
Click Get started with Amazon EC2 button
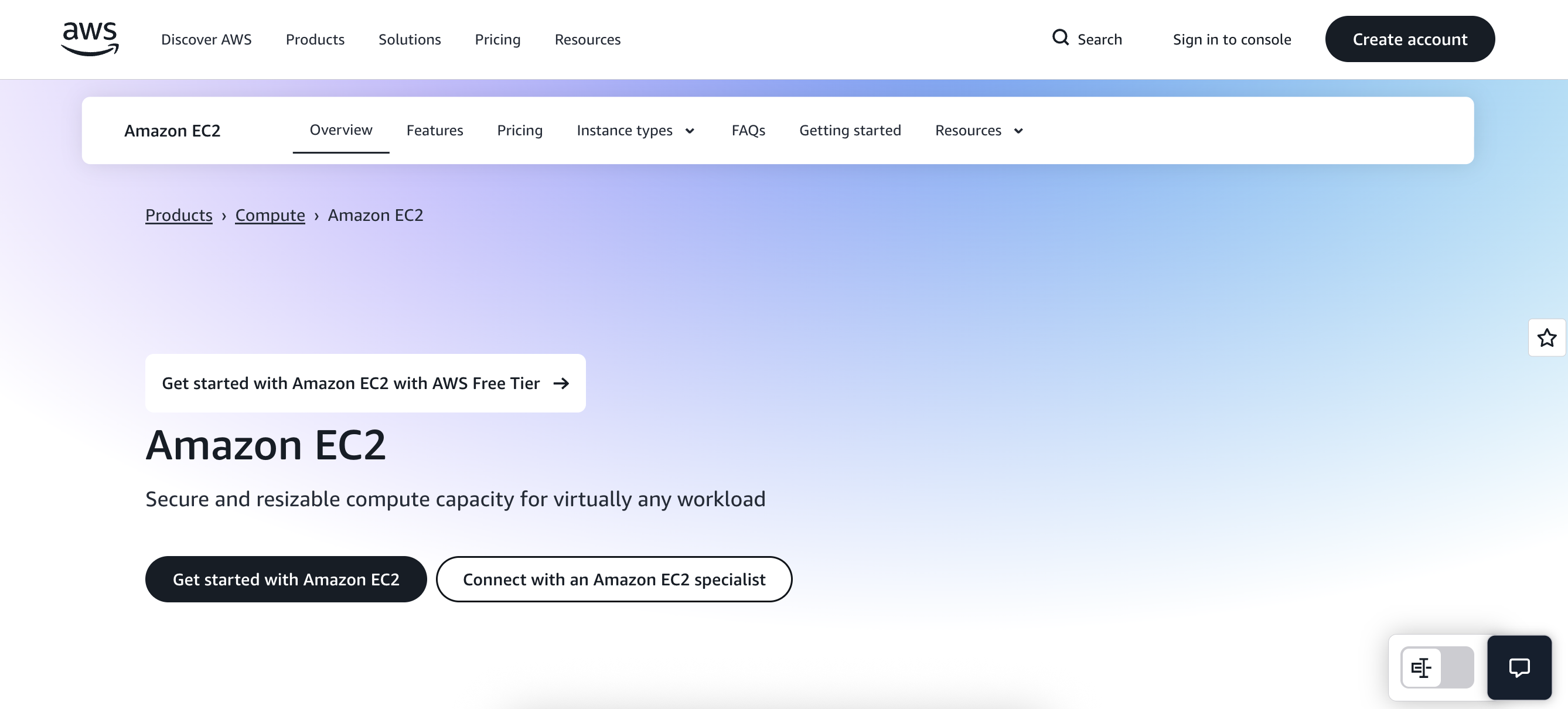tap(286, 580)
